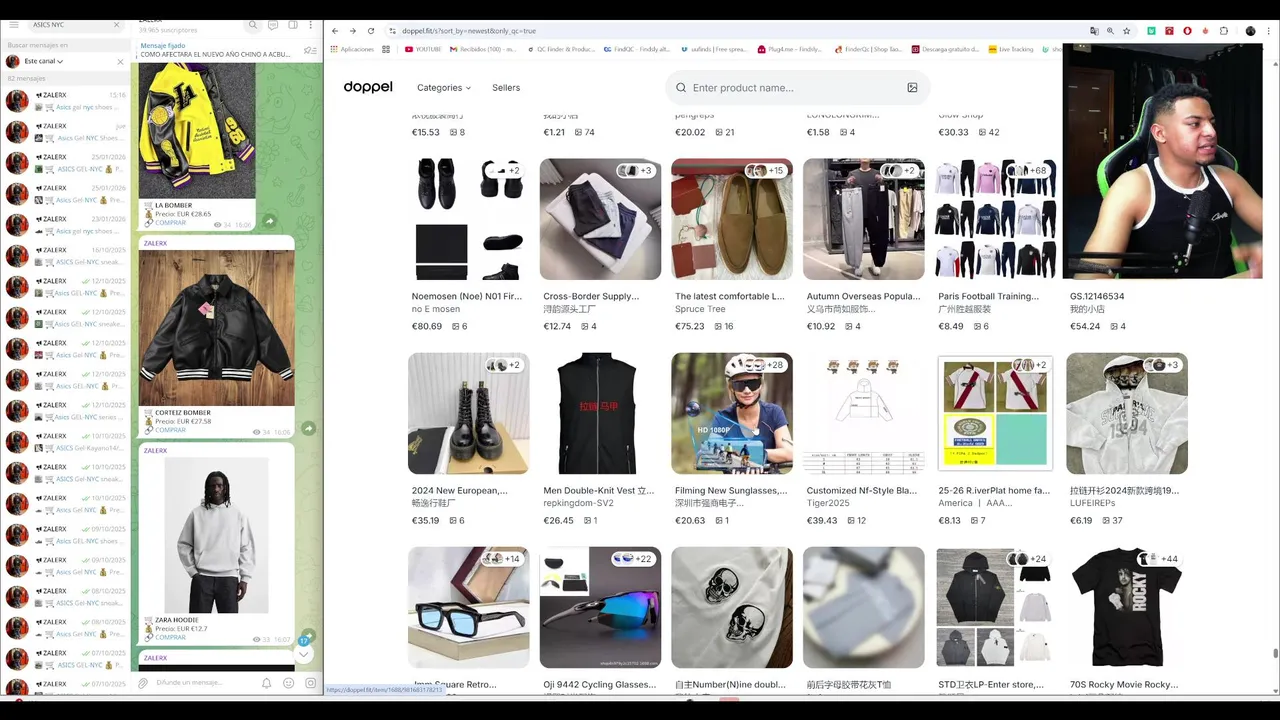Click the translate page icon in address bar
Viewport: 1280px width, 720px height.
(x=1094, y=31)
